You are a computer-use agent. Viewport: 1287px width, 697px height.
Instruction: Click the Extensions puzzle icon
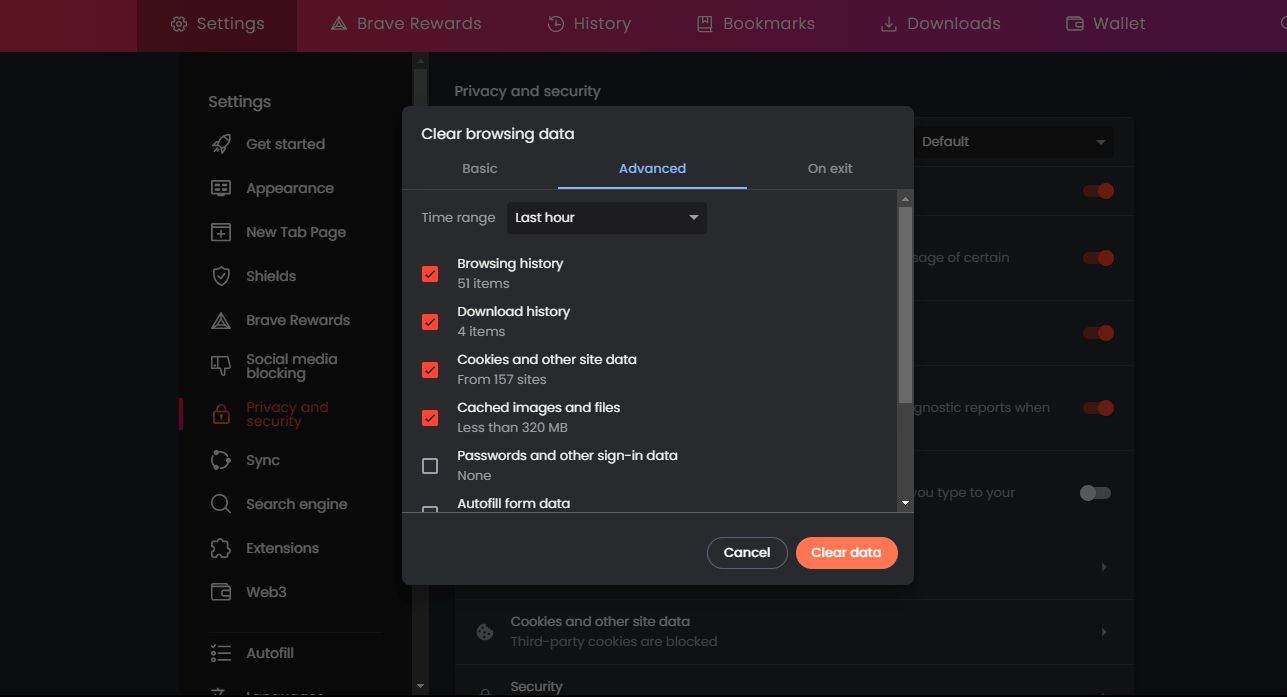coord(221,548)
